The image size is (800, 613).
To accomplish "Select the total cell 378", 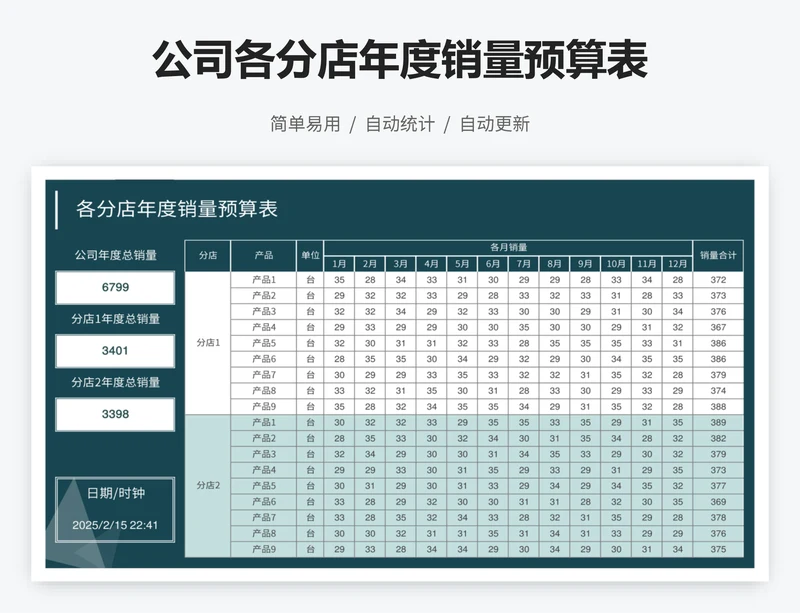I will pyautogui.click(x=718, y=518).
